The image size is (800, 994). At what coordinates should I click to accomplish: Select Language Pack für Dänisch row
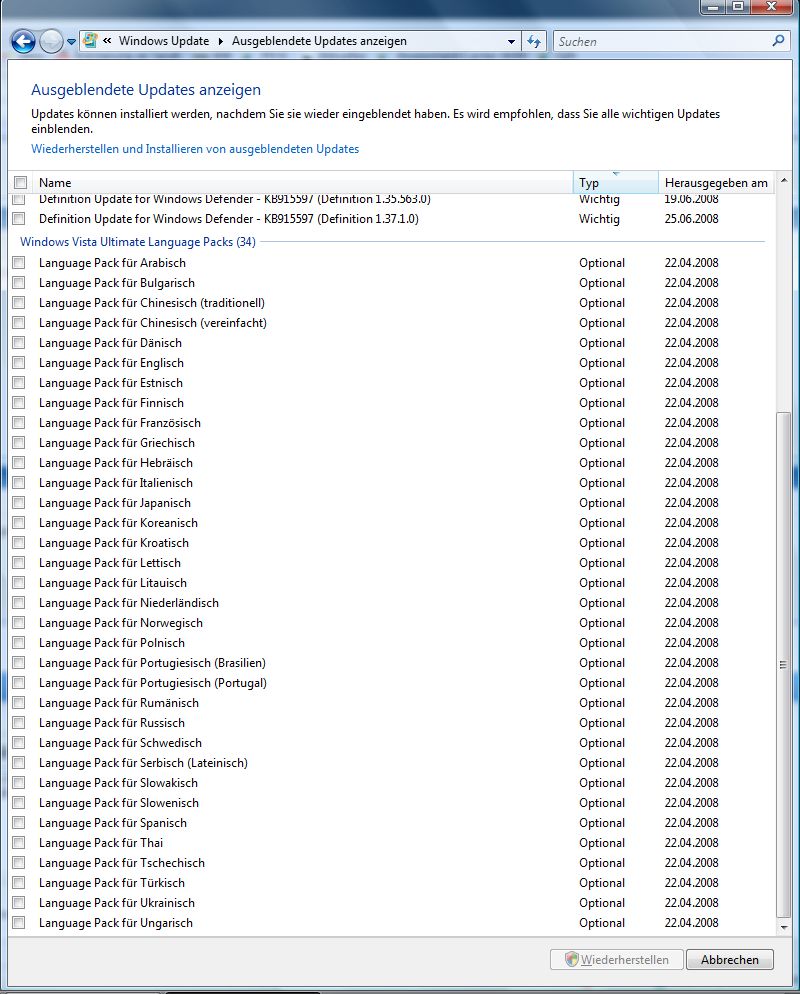tap(392, 343)
